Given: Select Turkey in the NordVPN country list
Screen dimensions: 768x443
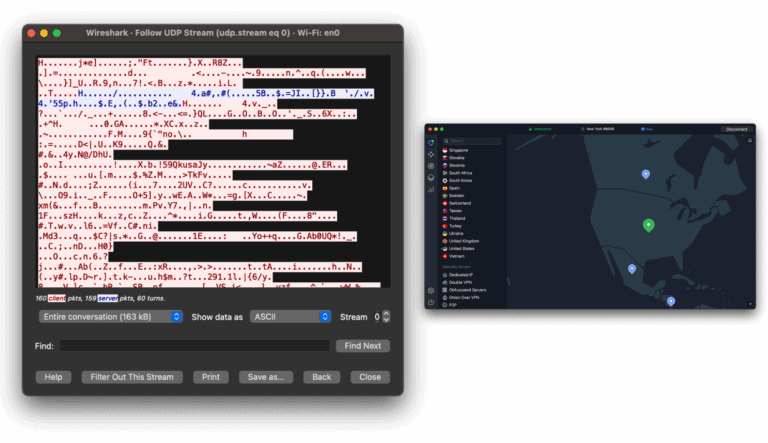Looking at the screenshot, I should point(453,226).
